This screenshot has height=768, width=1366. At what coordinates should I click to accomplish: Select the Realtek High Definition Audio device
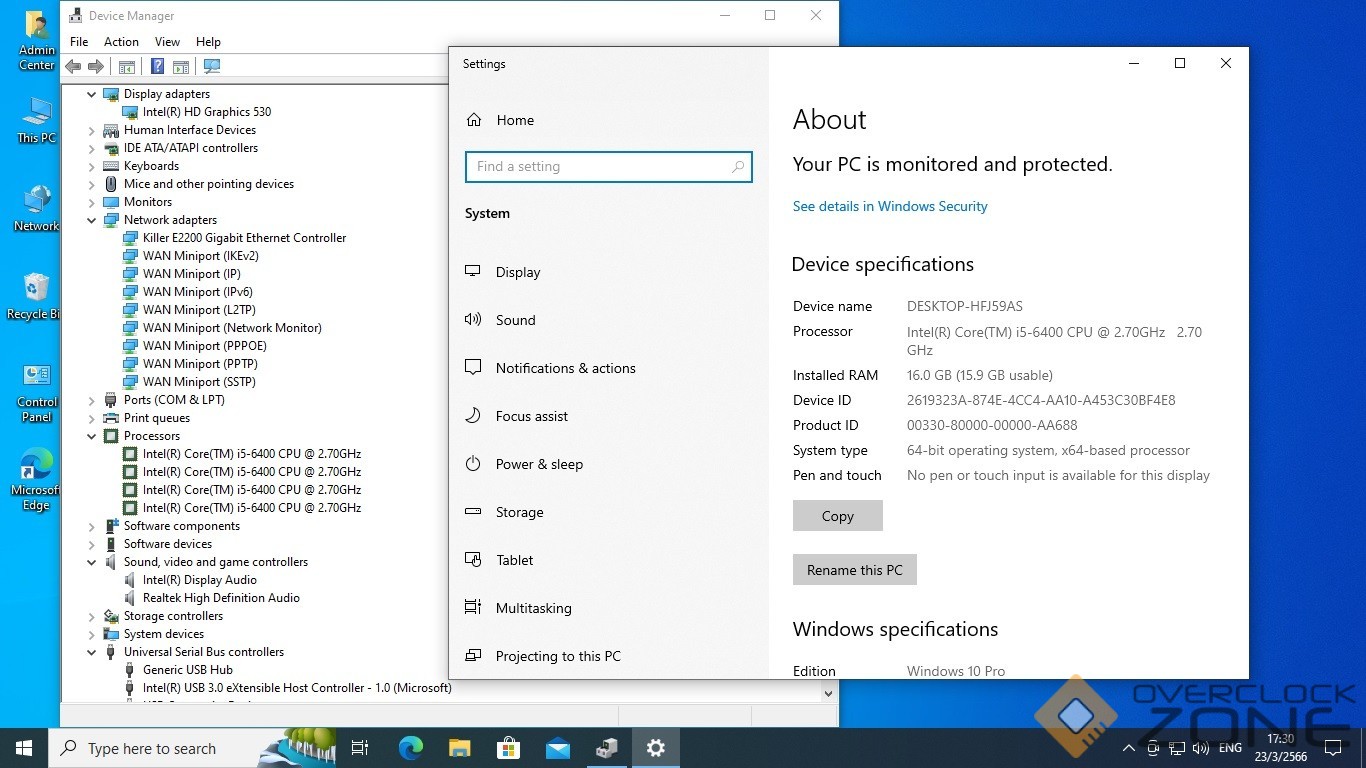point(221,598)
